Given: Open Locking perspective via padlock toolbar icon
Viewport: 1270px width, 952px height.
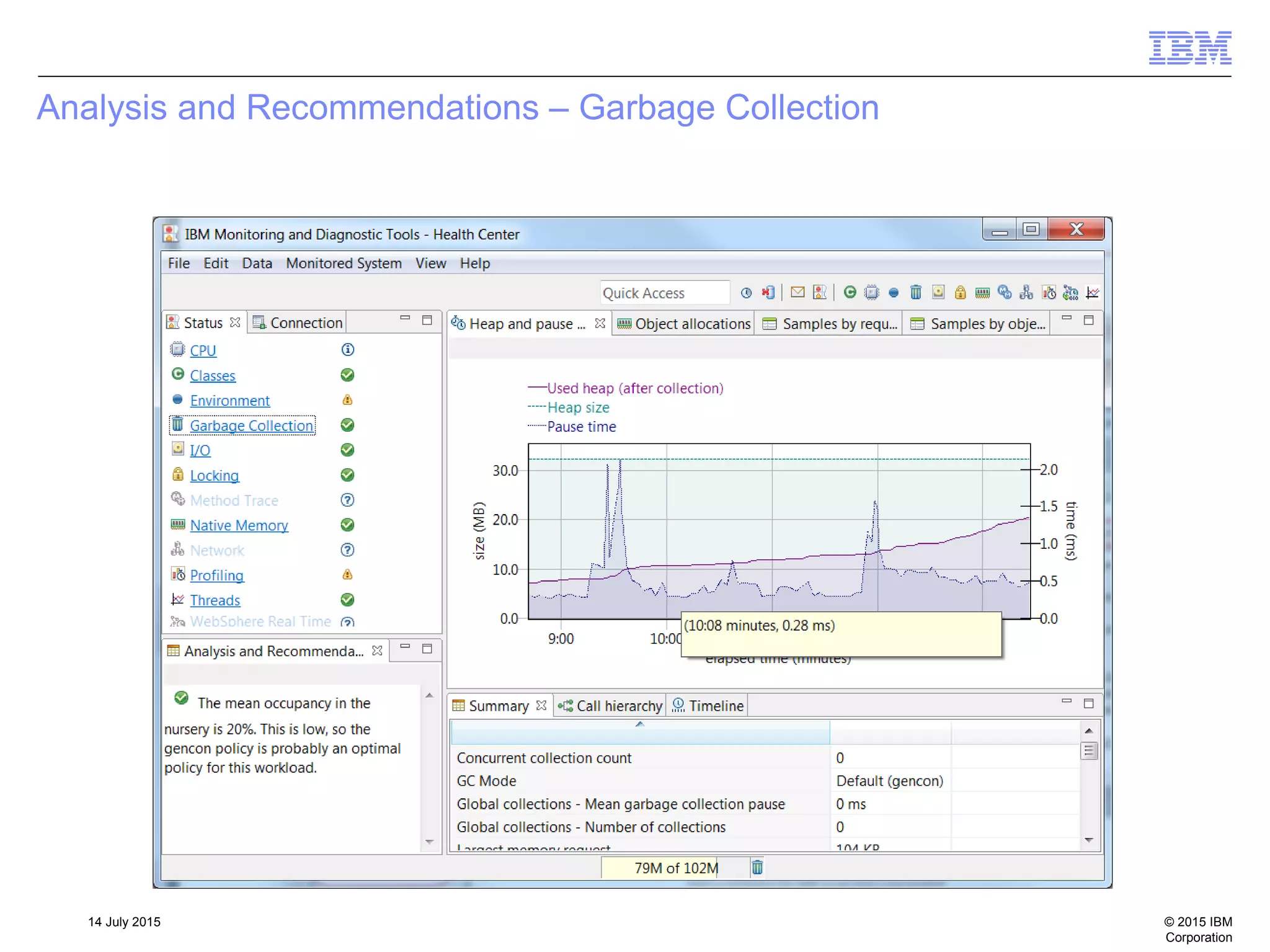Looking at the screenshot, I should pyautogui.click(x=960, y=292).
